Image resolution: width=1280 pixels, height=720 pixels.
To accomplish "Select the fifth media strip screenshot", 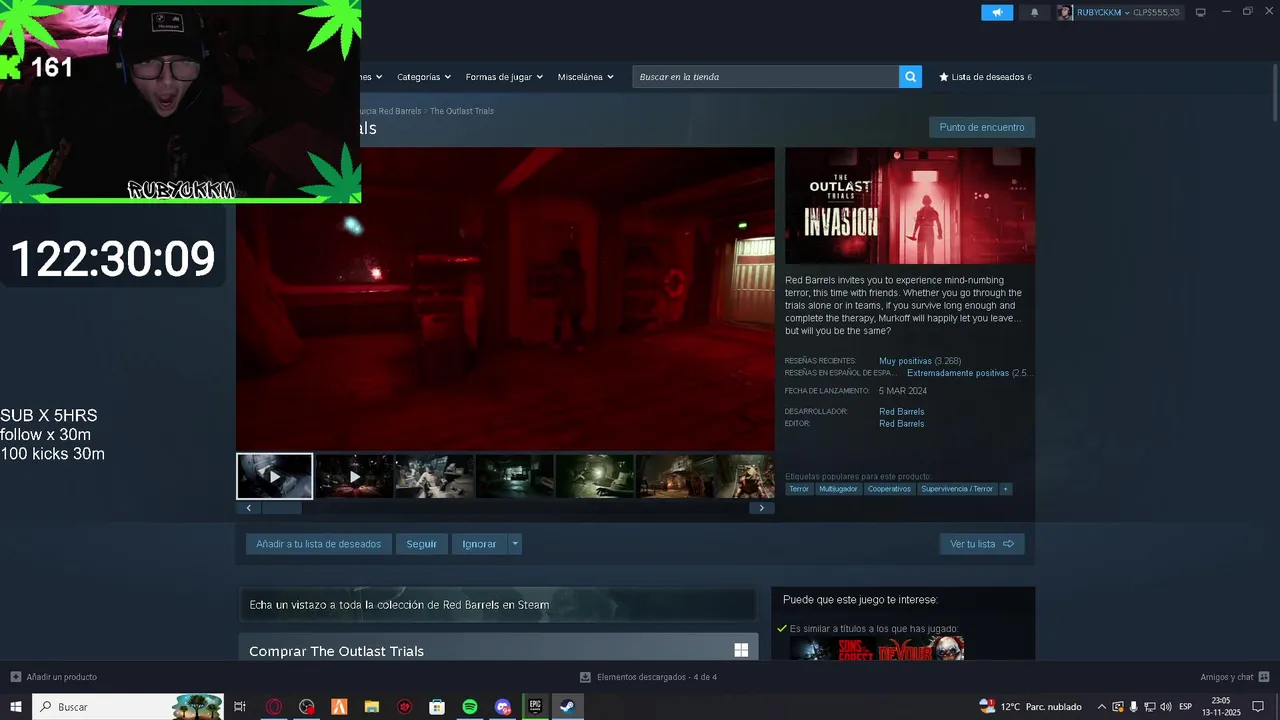I will 594,476.
